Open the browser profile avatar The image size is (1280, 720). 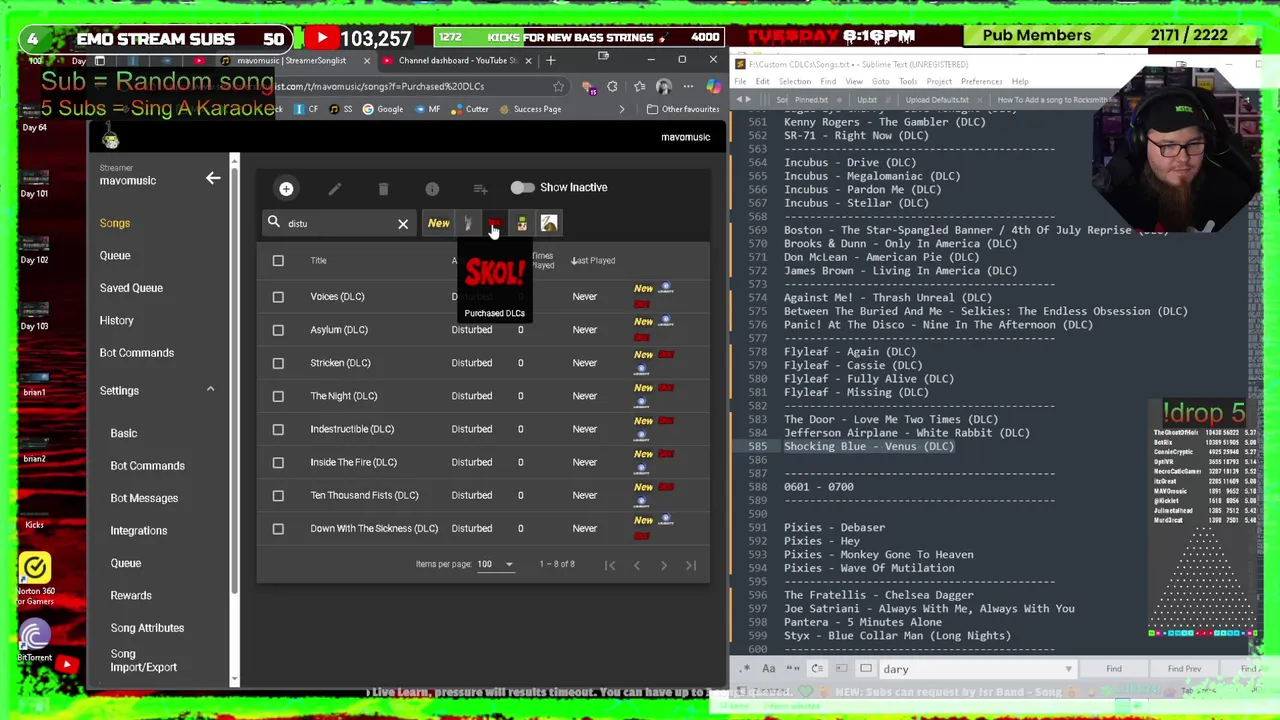click(x=663, y=87)
